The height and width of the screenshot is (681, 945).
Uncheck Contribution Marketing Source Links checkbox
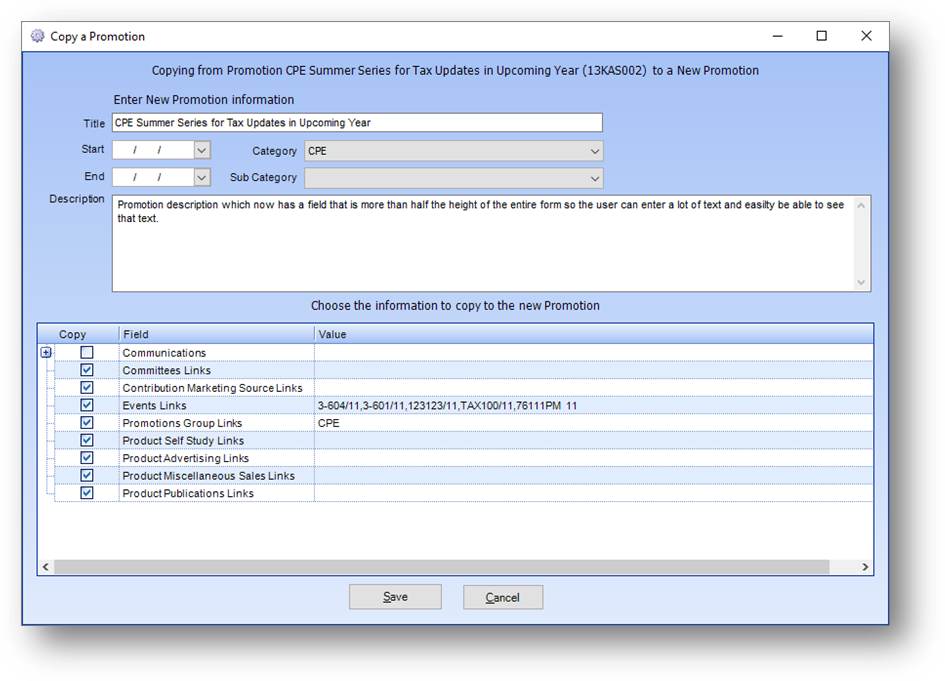click(x=87, y=388)
